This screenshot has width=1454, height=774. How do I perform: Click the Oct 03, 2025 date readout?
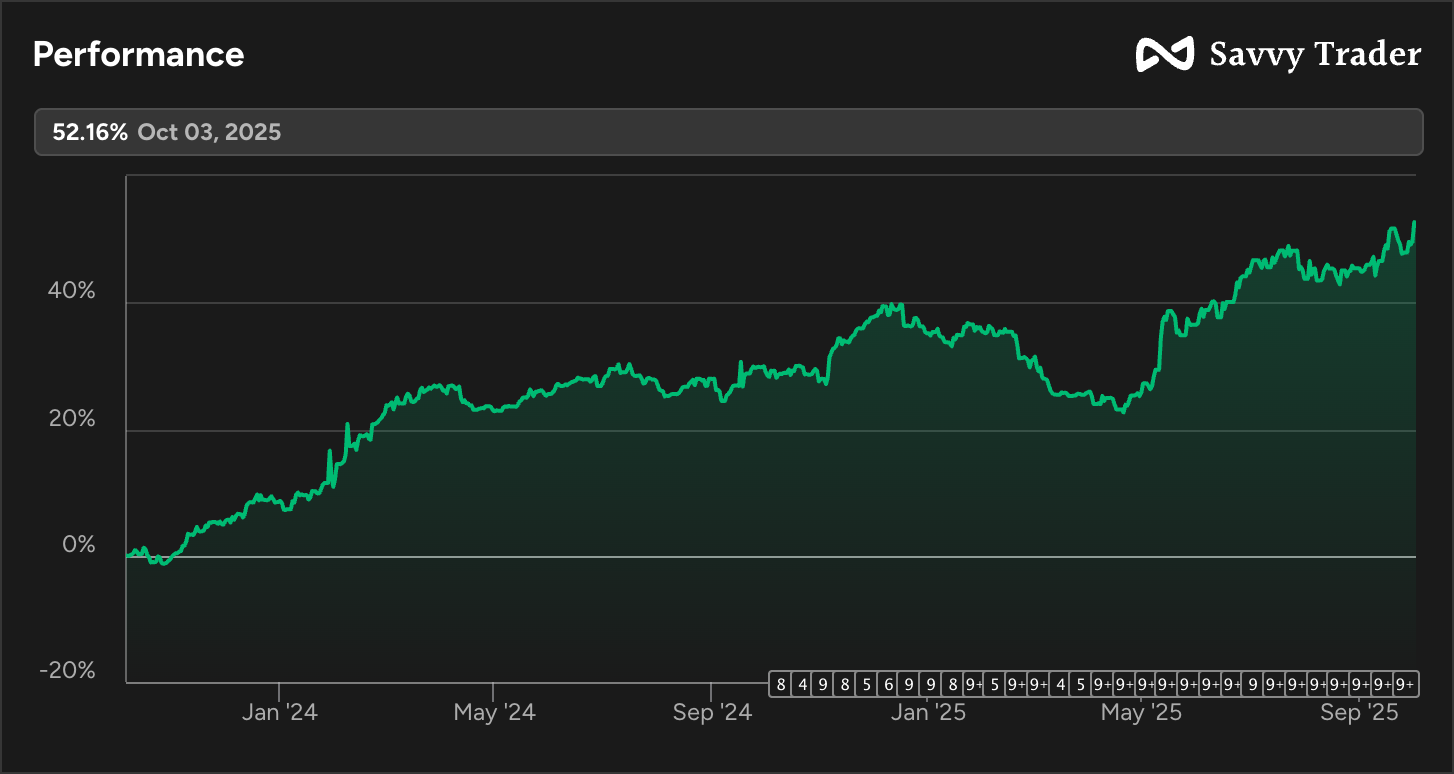(x=209, y=132)
